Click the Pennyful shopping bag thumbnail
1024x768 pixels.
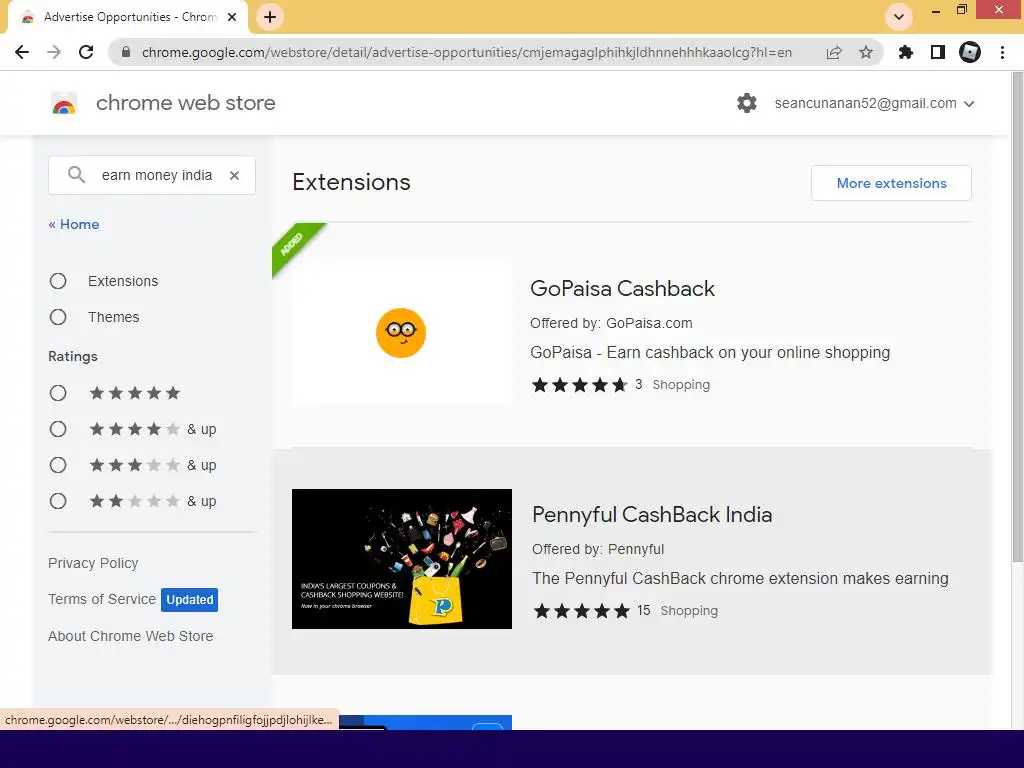pyautogui.click(x=402, y=559)
